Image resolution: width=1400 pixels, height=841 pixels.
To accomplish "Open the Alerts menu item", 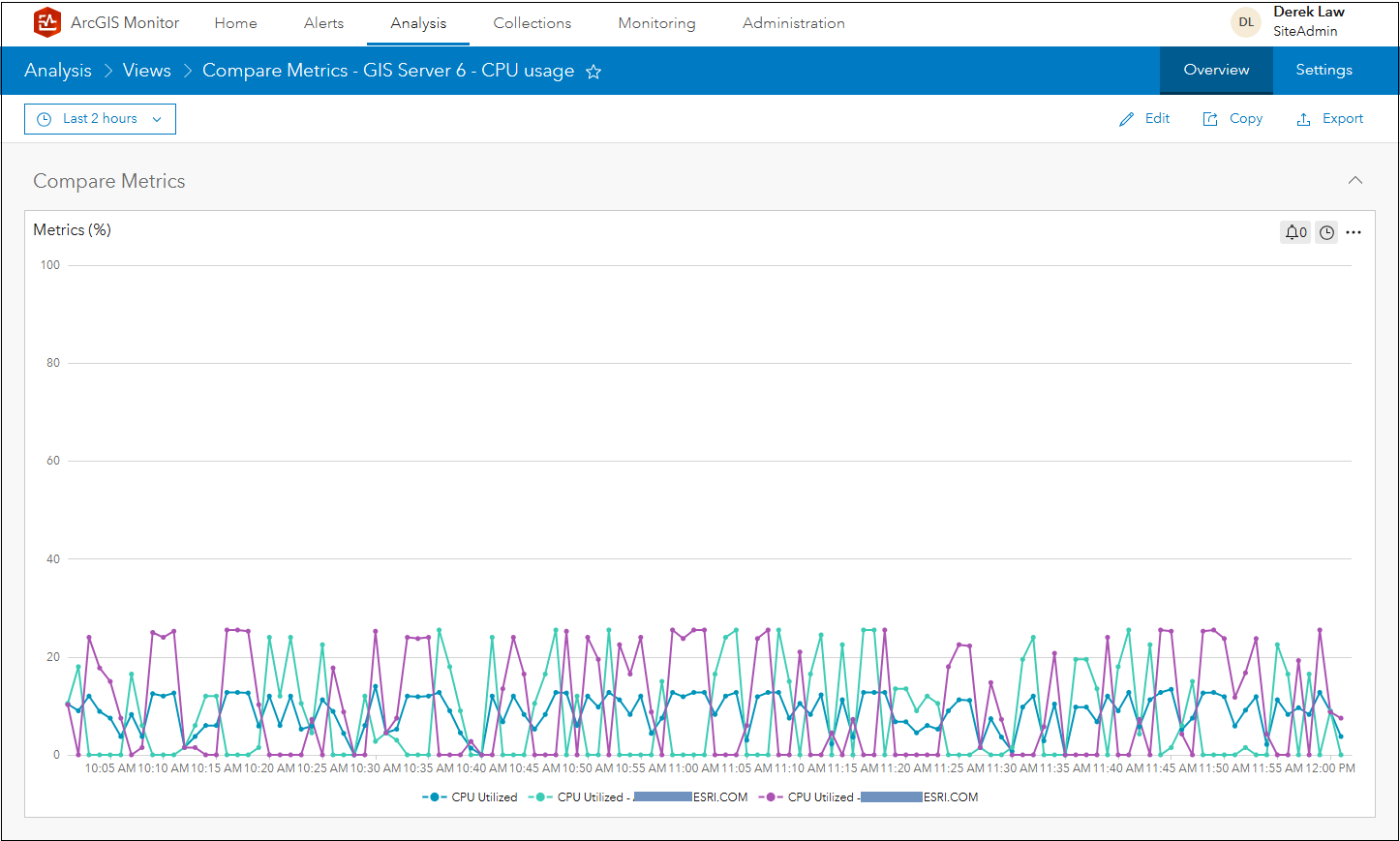I will point(323,23).
